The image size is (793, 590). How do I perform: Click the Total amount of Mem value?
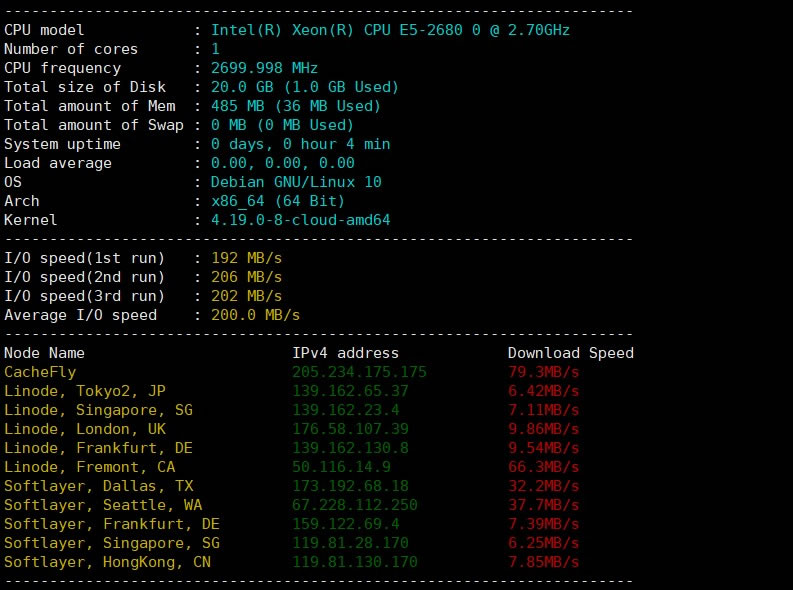pos(295,106)
